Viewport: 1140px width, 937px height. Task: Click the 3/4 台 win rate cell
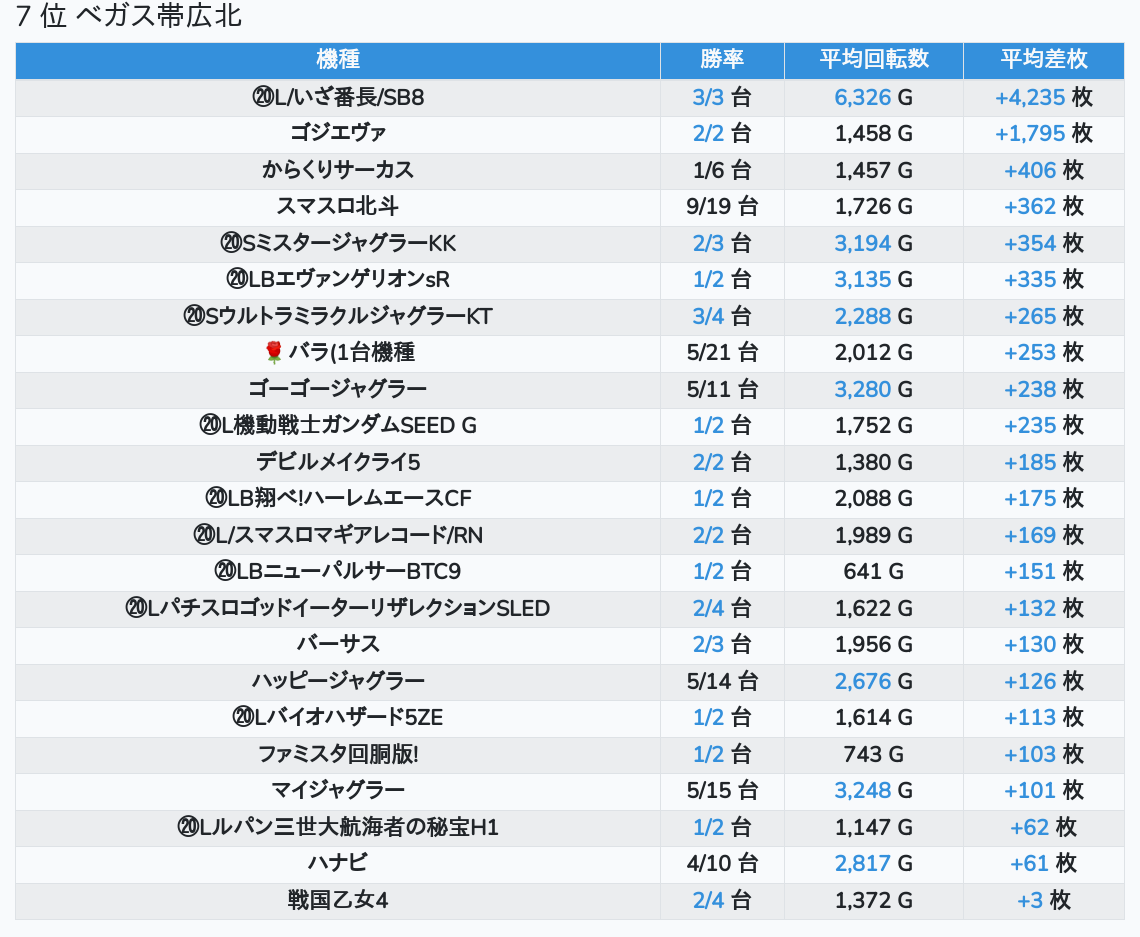pos(722,316)
